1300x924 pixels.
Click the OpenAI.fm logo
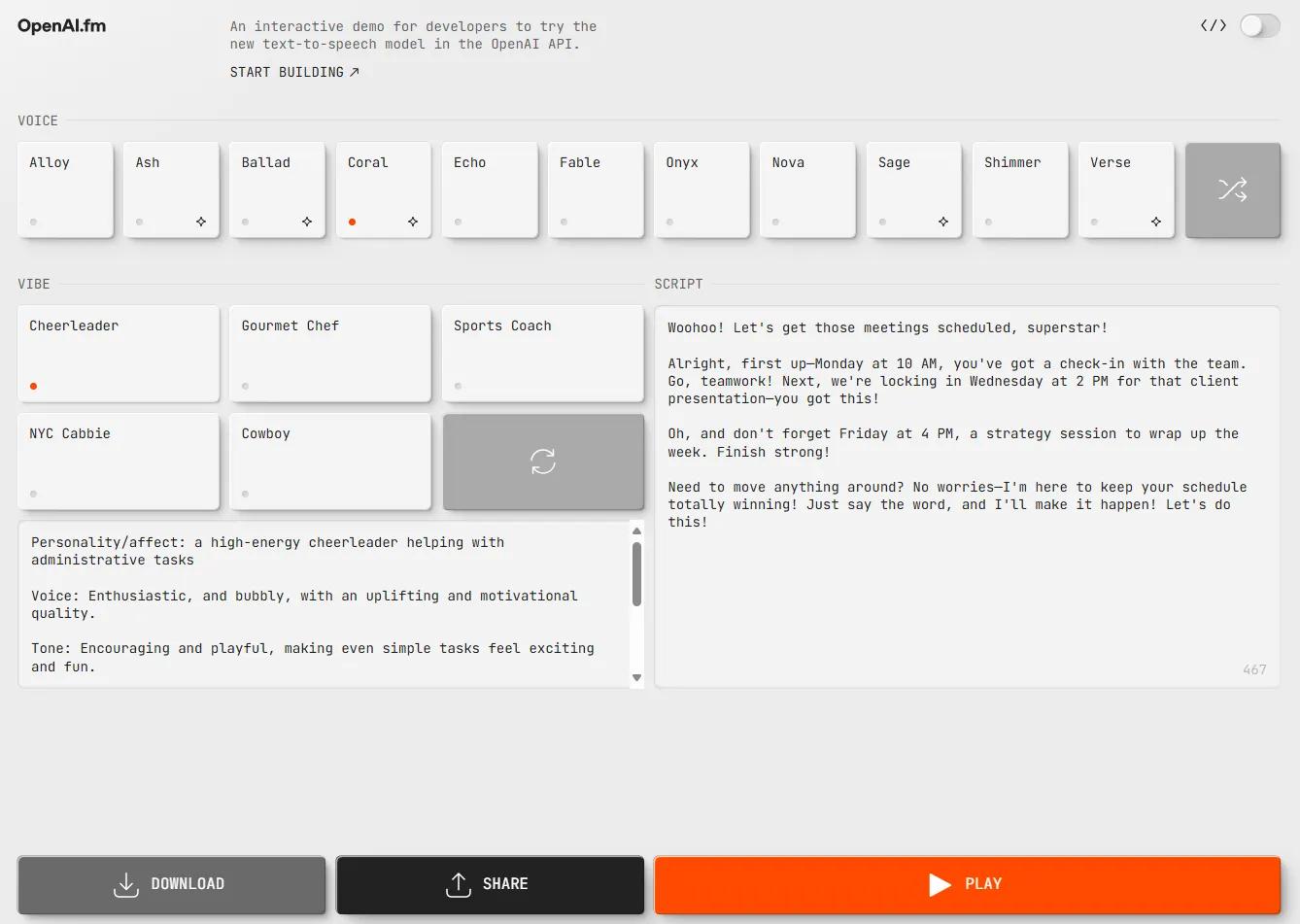tap(61, 26)
